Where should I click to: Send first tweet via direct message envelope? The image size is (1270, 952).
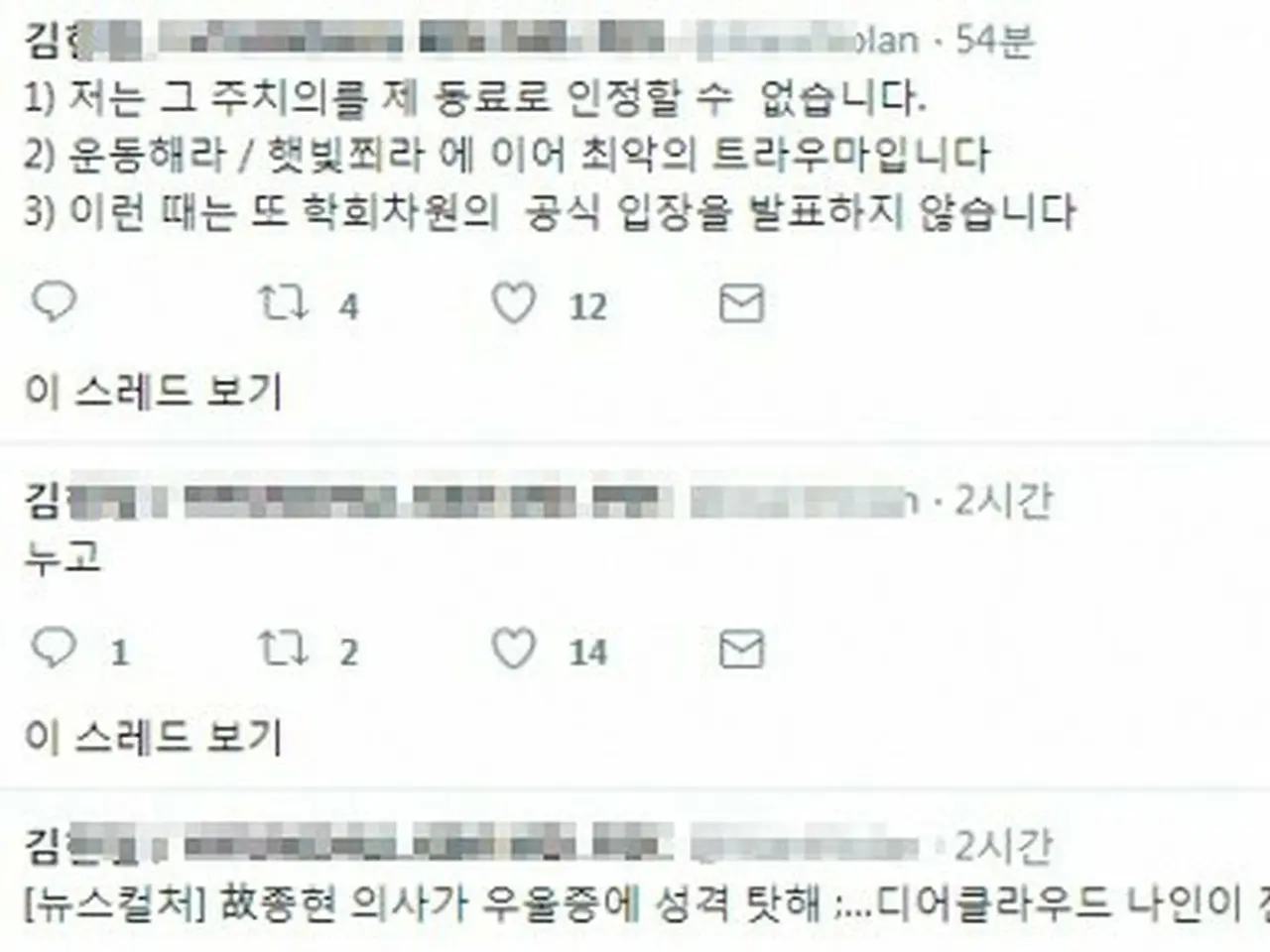[740, 303]
